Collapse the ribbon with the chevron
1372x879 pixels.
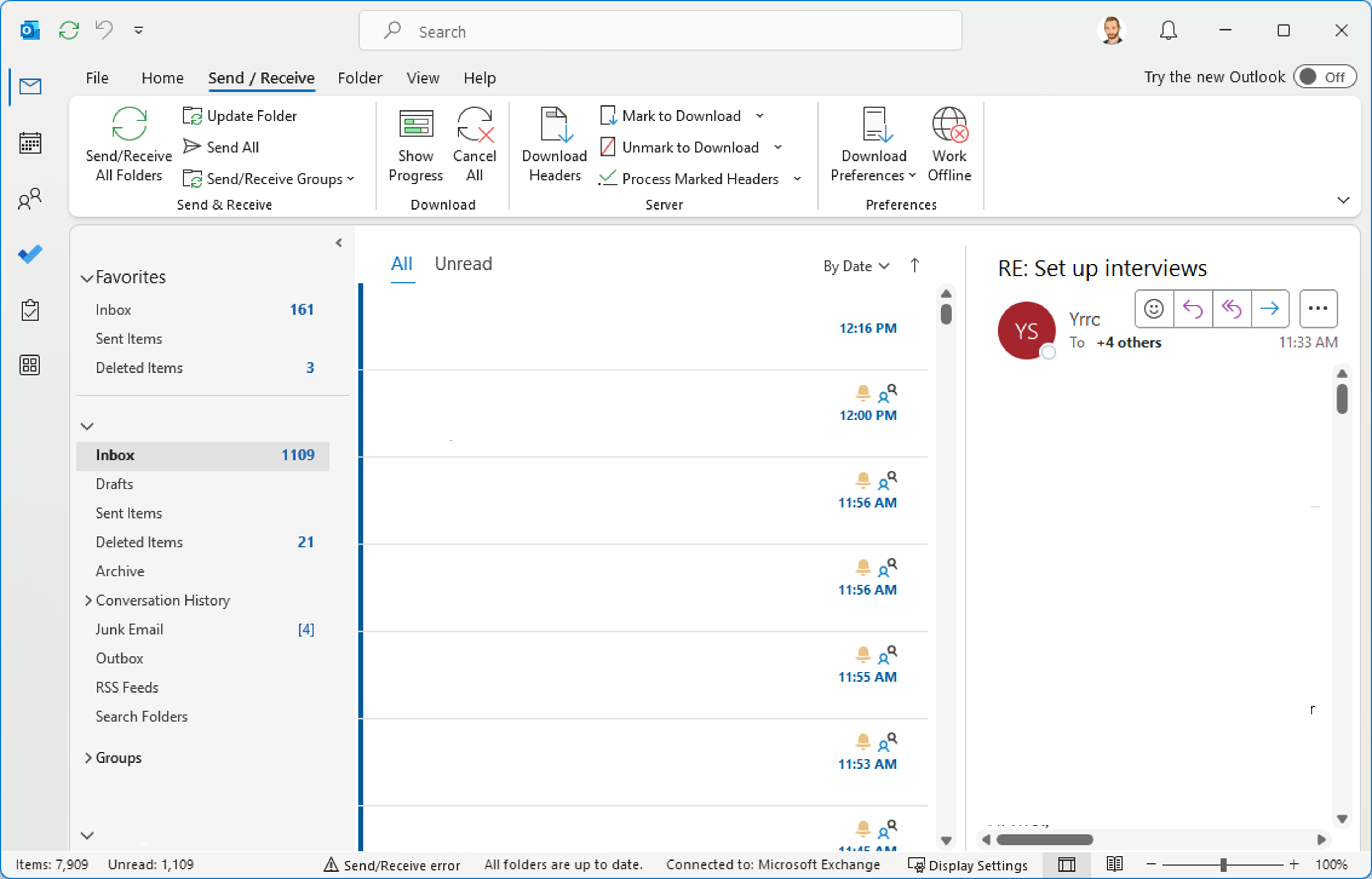click(1344, 200)
